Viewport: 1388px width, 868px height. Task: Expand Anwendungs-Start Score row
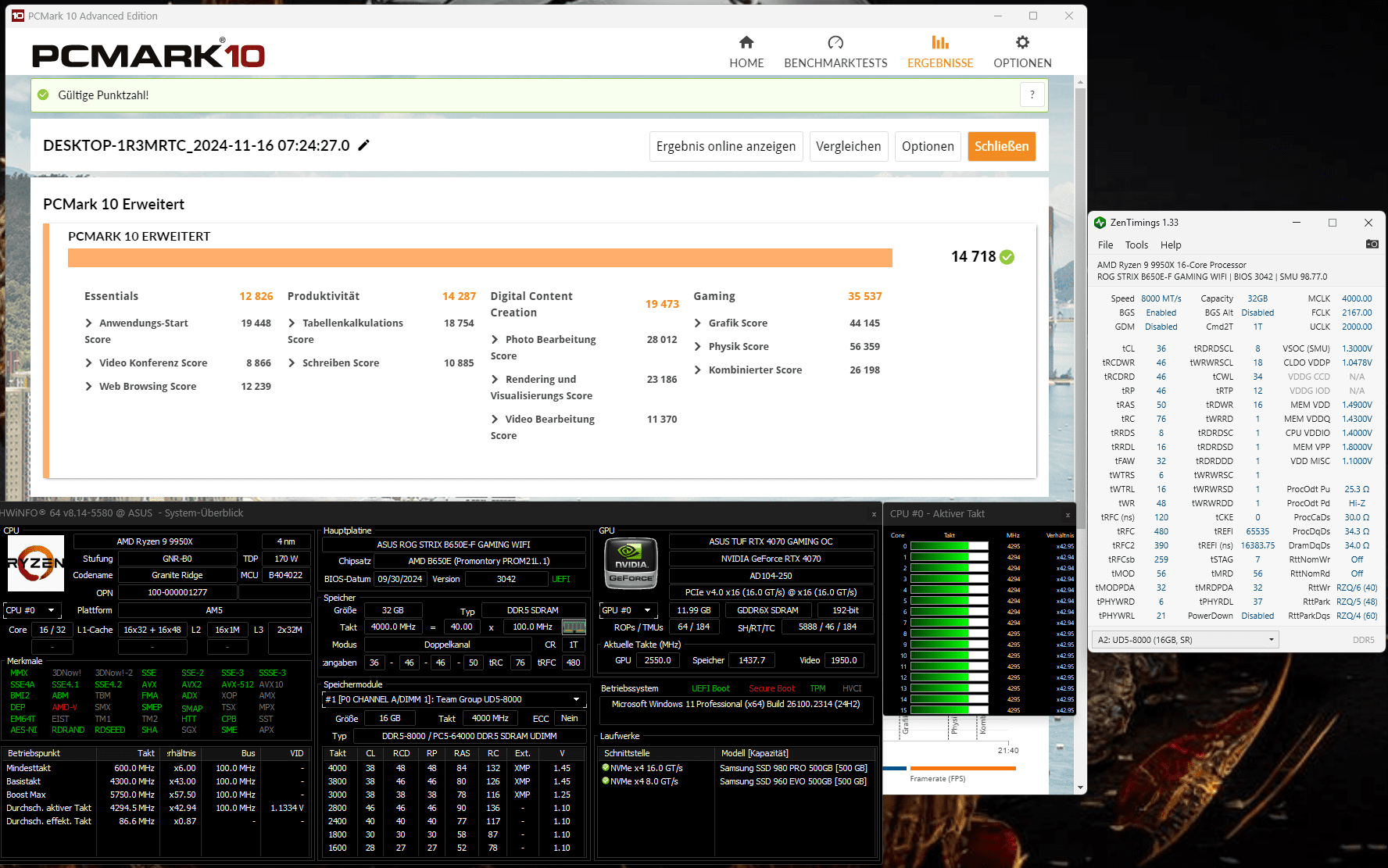pos(89,323)
